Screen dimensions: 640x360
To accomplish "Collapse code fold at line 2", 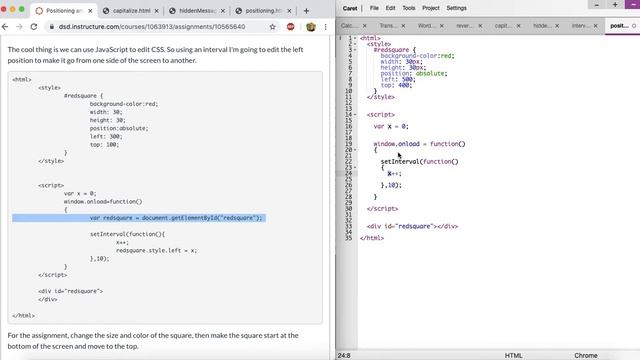I will tap(355, 44).
